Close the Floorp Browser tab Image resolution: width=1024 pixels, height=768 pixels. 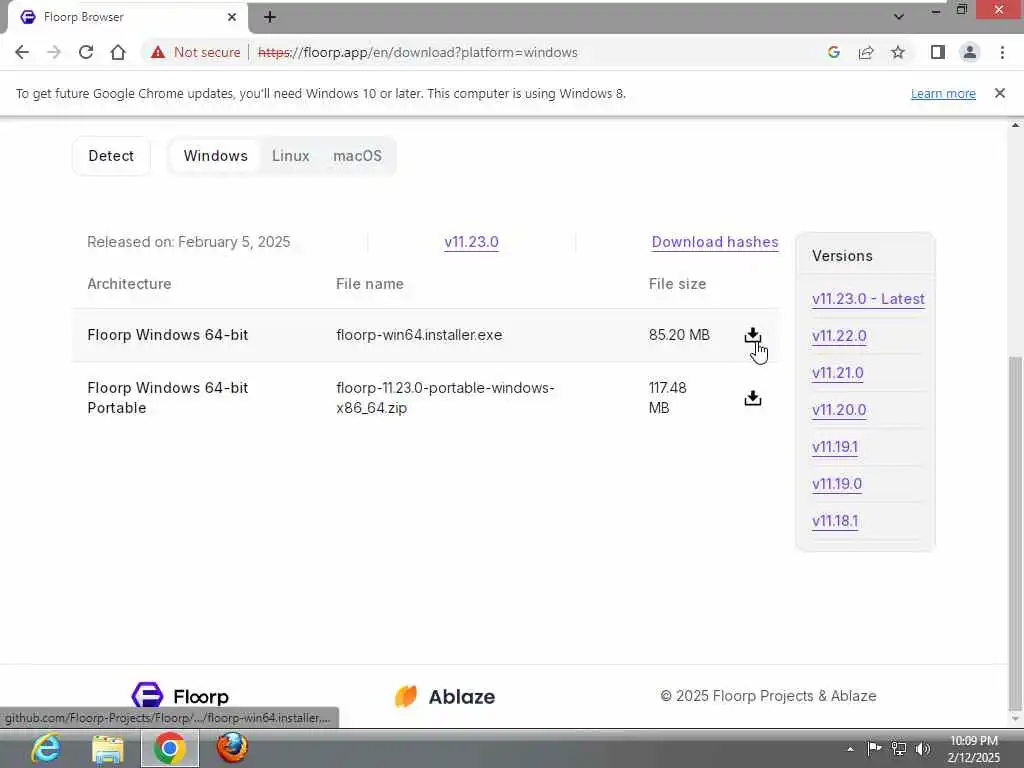232,17
